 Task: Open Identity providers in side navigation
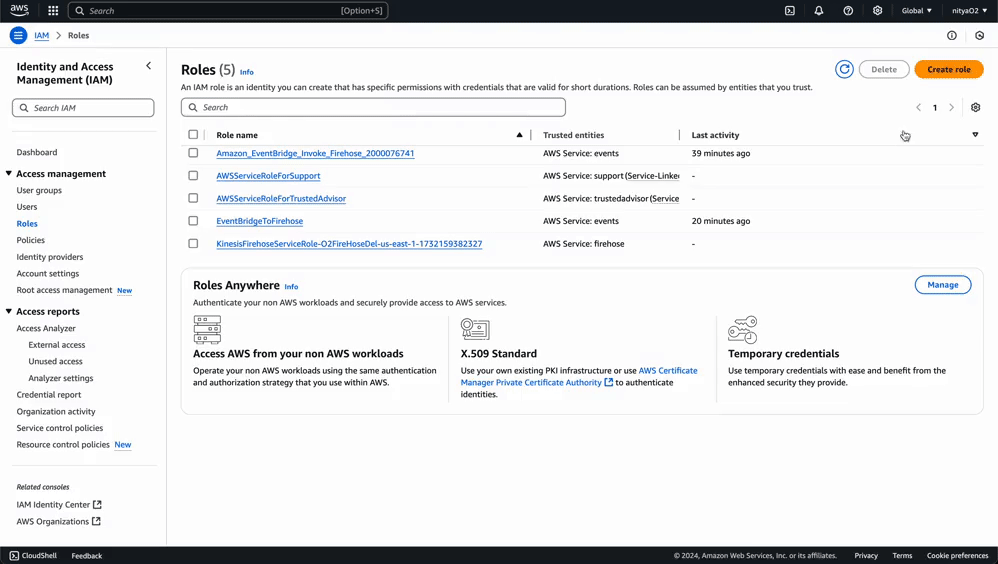(x=50, y=257)
